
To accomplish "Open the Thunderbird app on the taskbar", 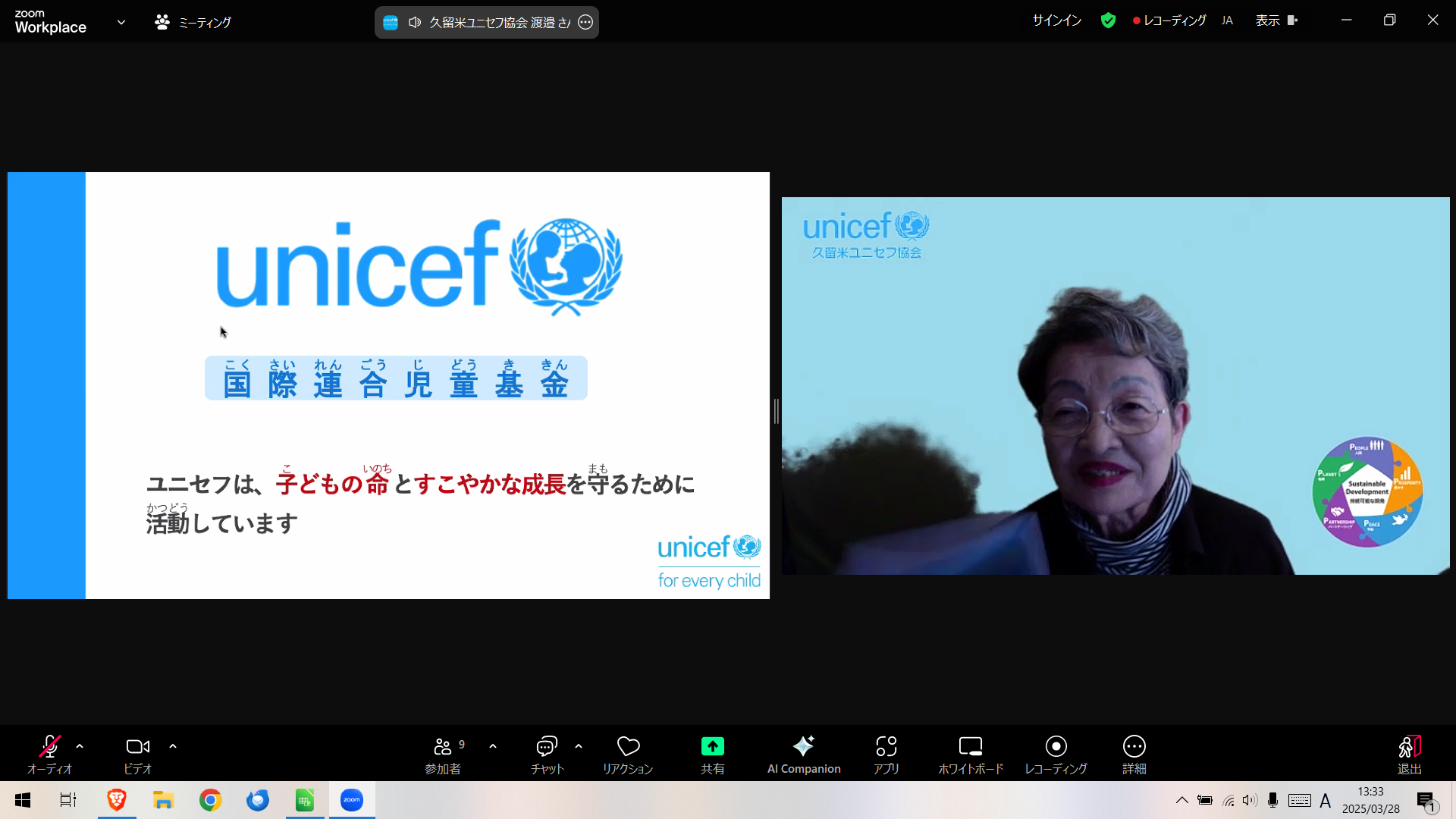I will tap(258, 800).
